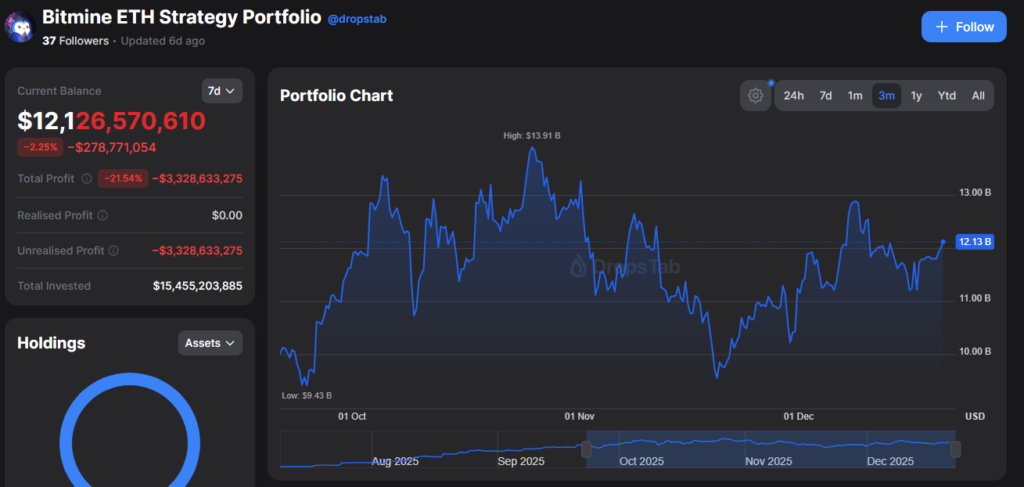Click info icon next to Unrealised Profit
The image size is (1024, 487).
pos(113,251)
